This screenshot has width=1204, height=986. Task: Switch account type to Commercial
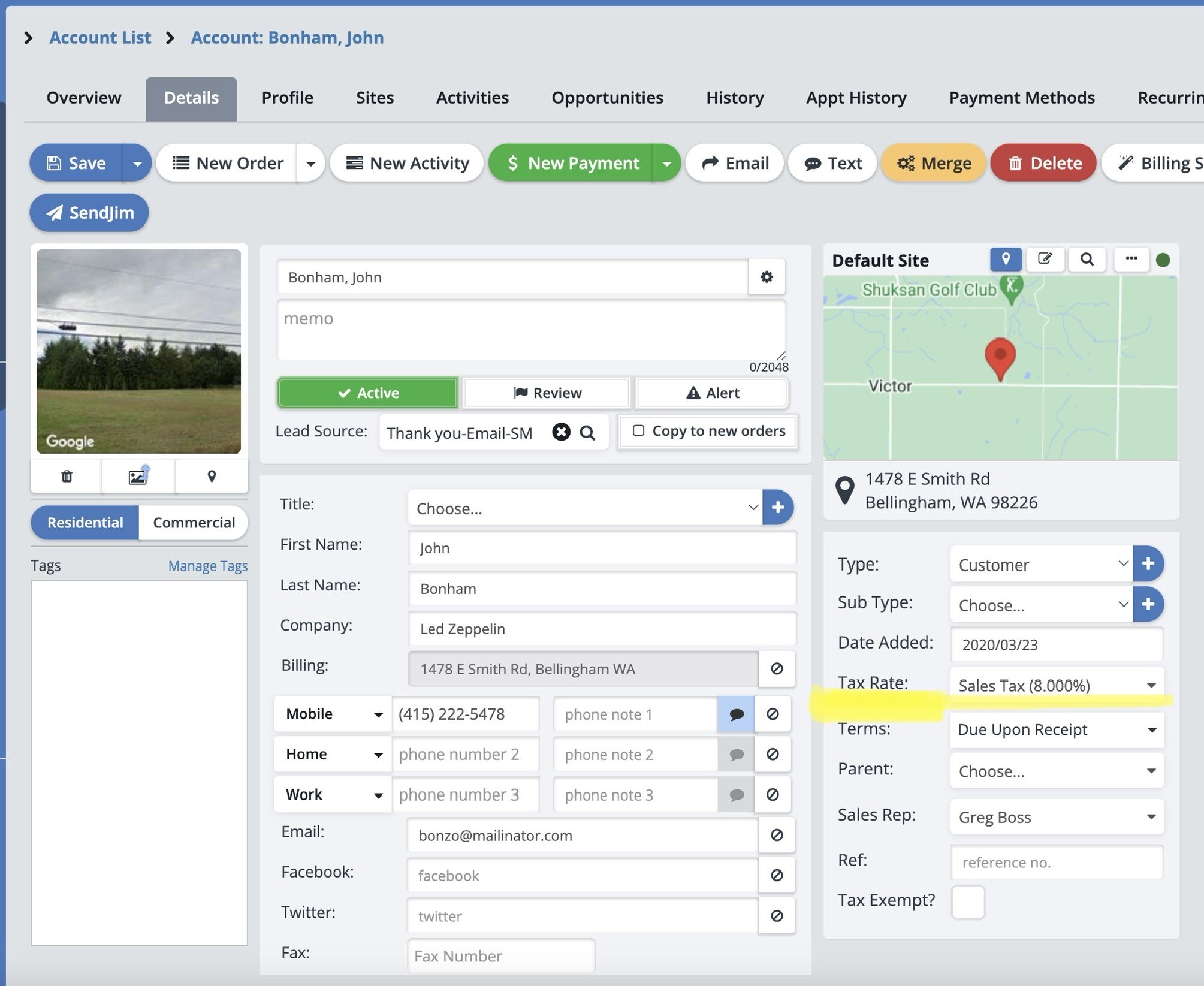pyautogui.click(x=194, y=523)
